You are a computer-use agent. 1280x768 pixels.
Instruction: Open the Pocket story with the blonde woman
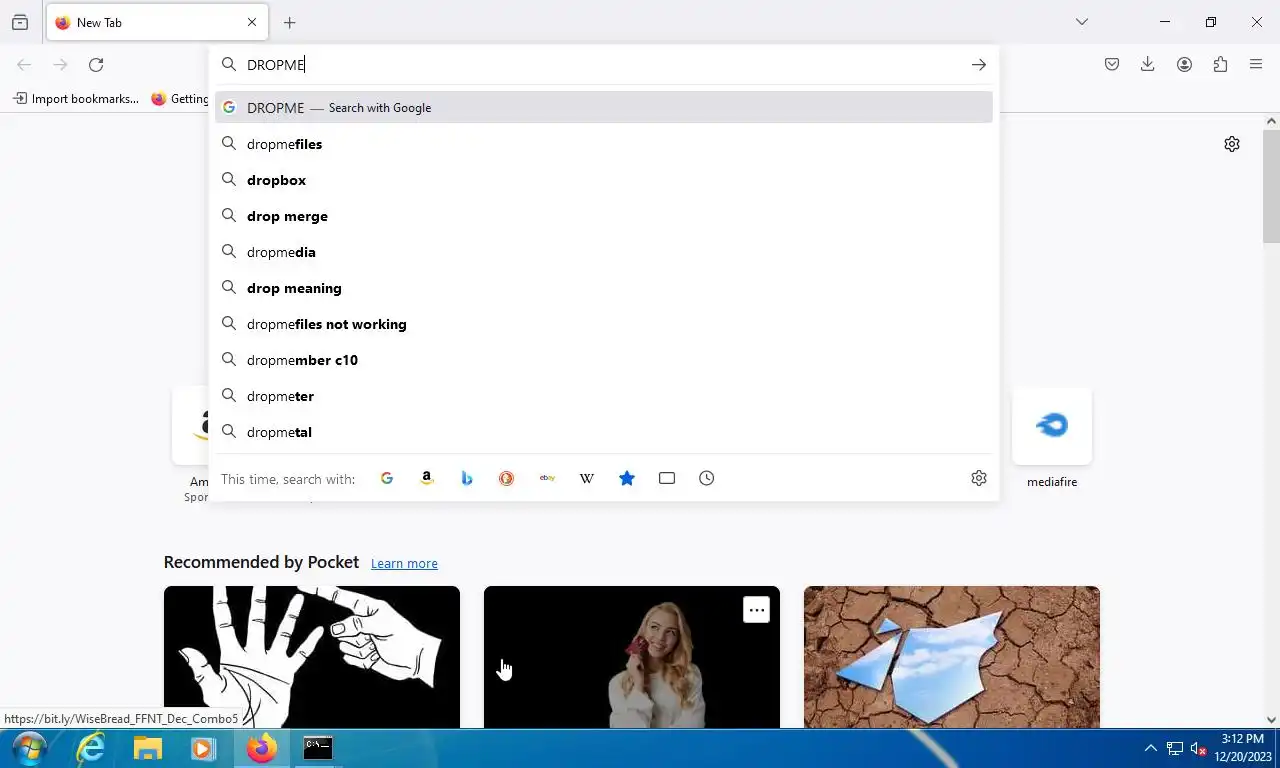tap(632, 657)
